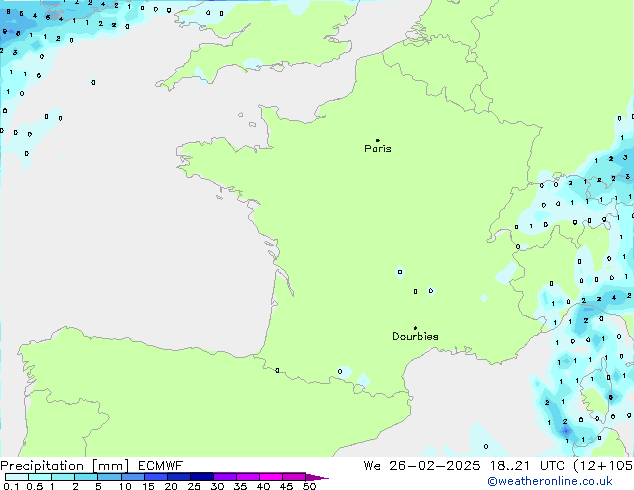Click the Paris city label

pos(378,149)
